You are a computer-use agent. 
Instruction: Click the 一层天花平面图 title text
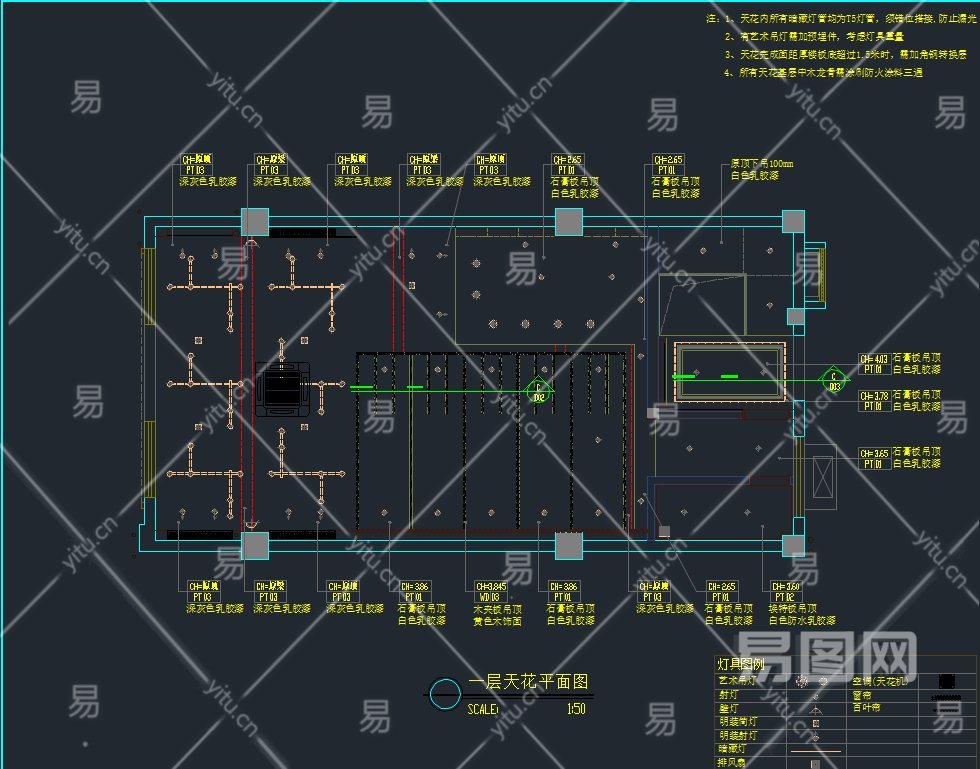[528, 681]
